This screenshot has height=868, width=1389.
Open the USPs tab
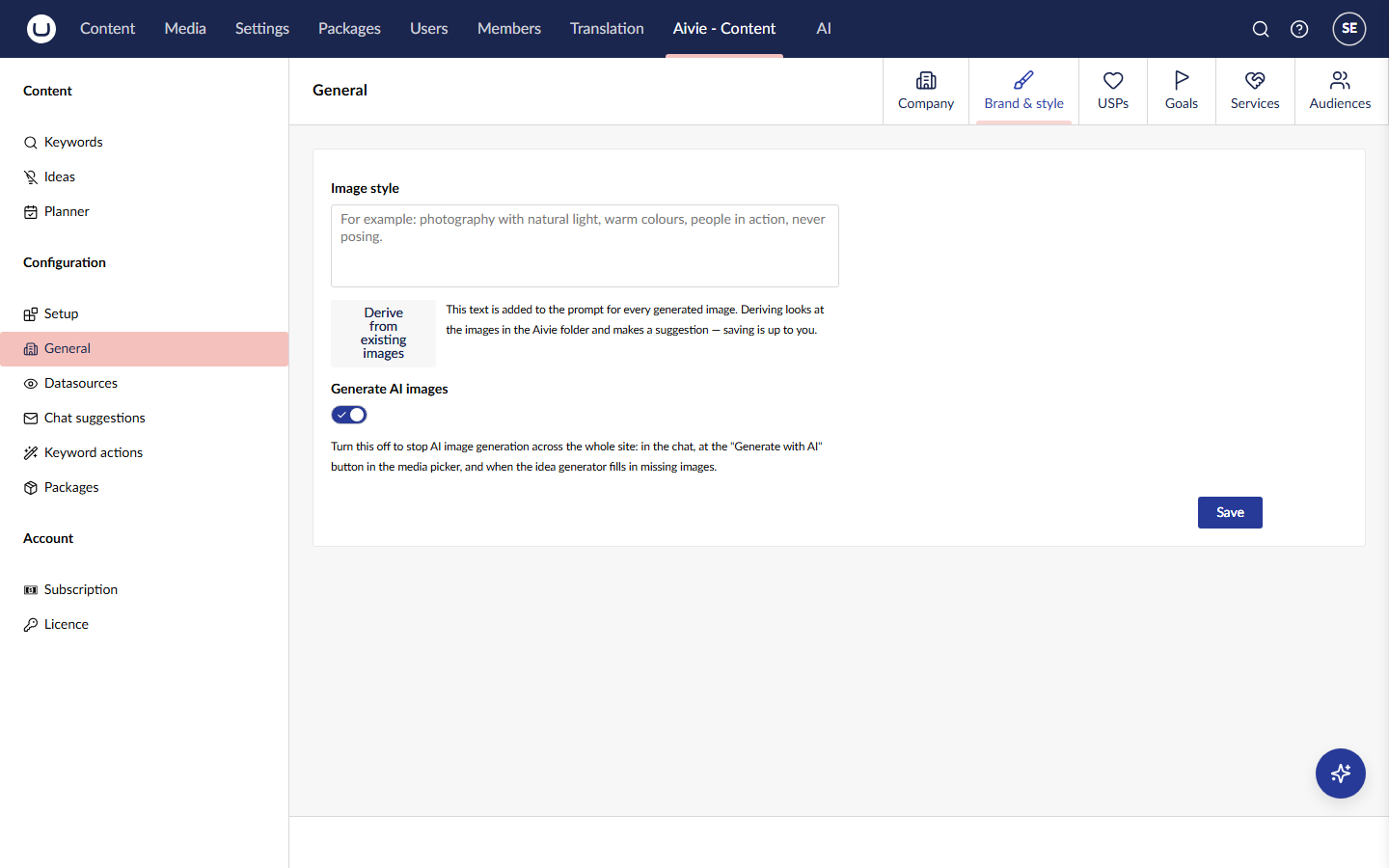tap(1113, 91)
